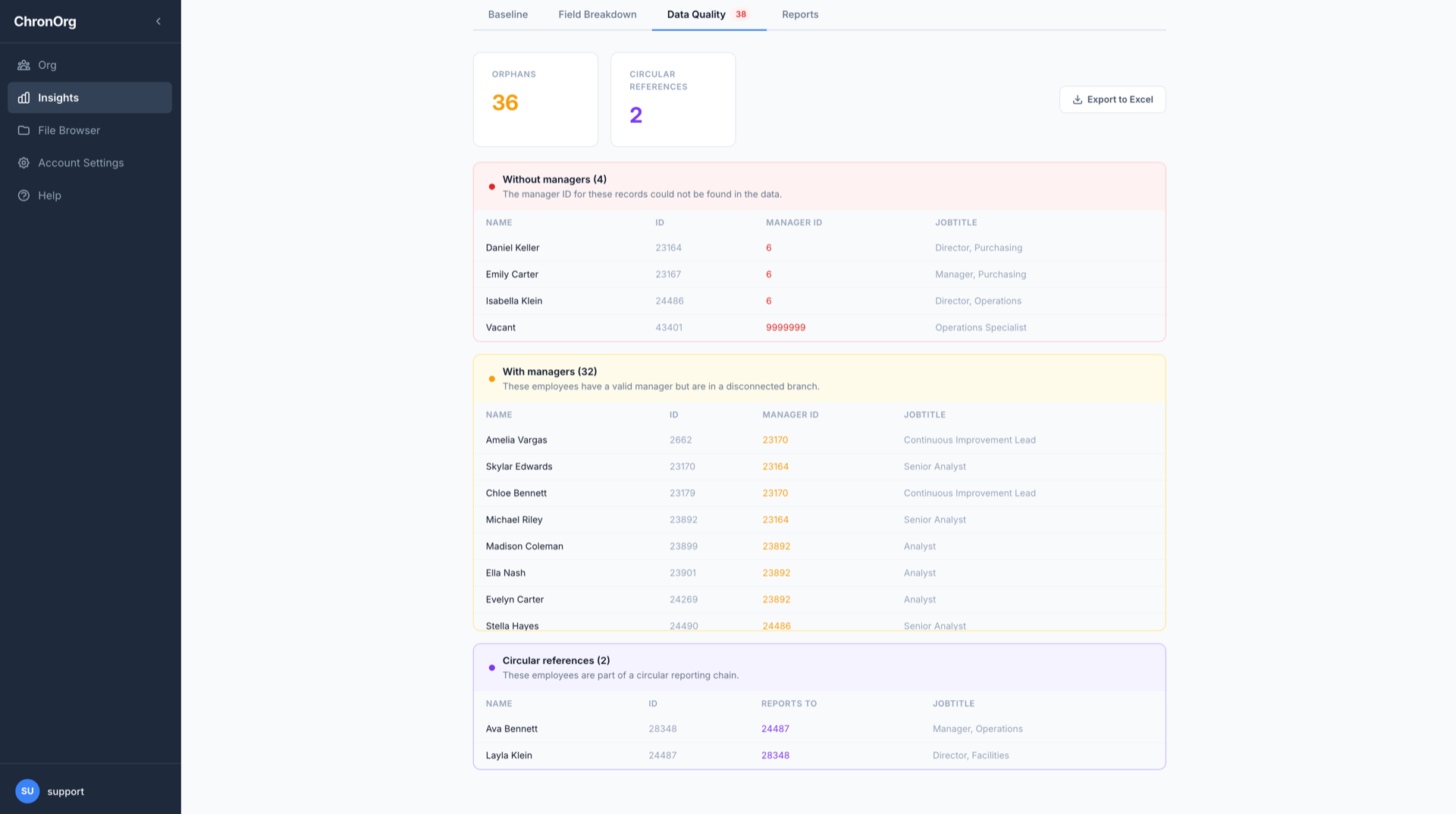Click the support username
Viewport: 1456px width, 814px height.
[x=65, y=791]
